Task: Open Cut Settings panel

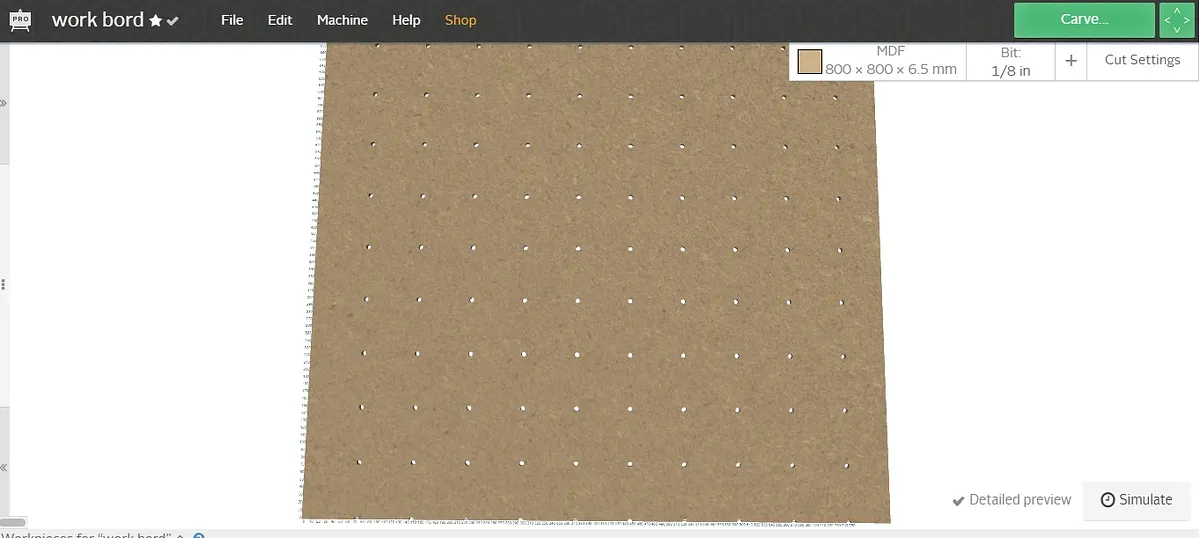Action: [x=1142, y=60]
